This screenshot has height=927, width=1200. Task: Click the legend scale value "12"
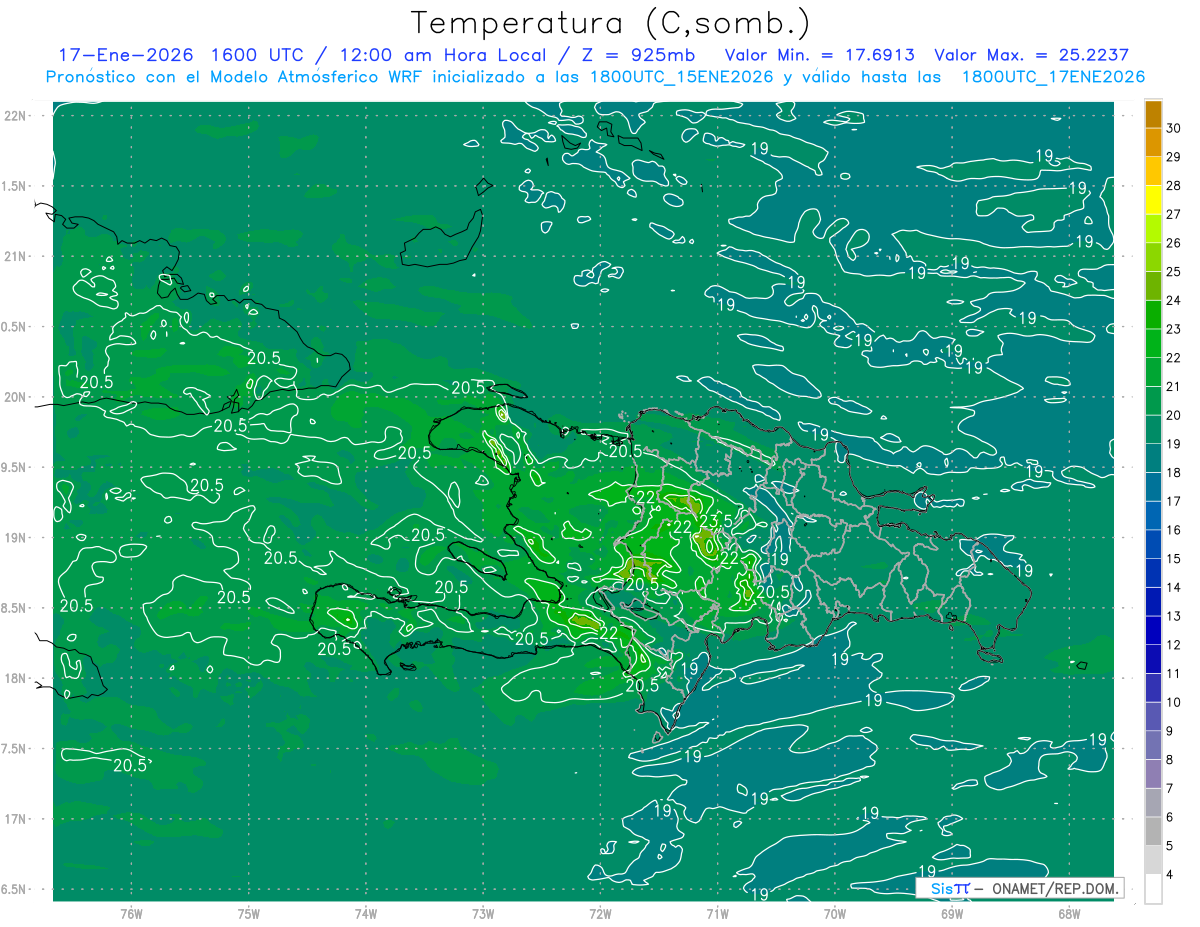click(1174, 645)
